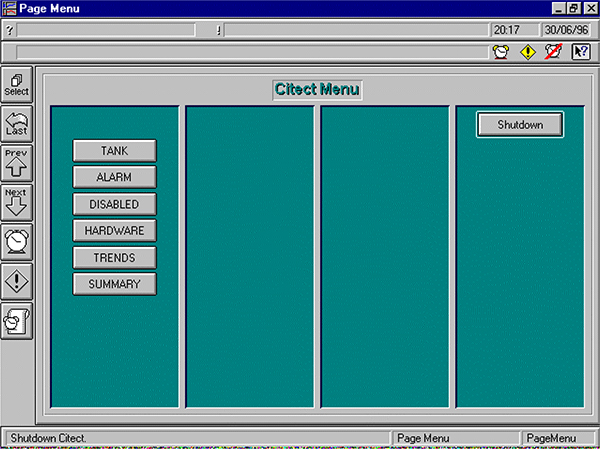Click the Citect Menu heading

pos(317,90)
